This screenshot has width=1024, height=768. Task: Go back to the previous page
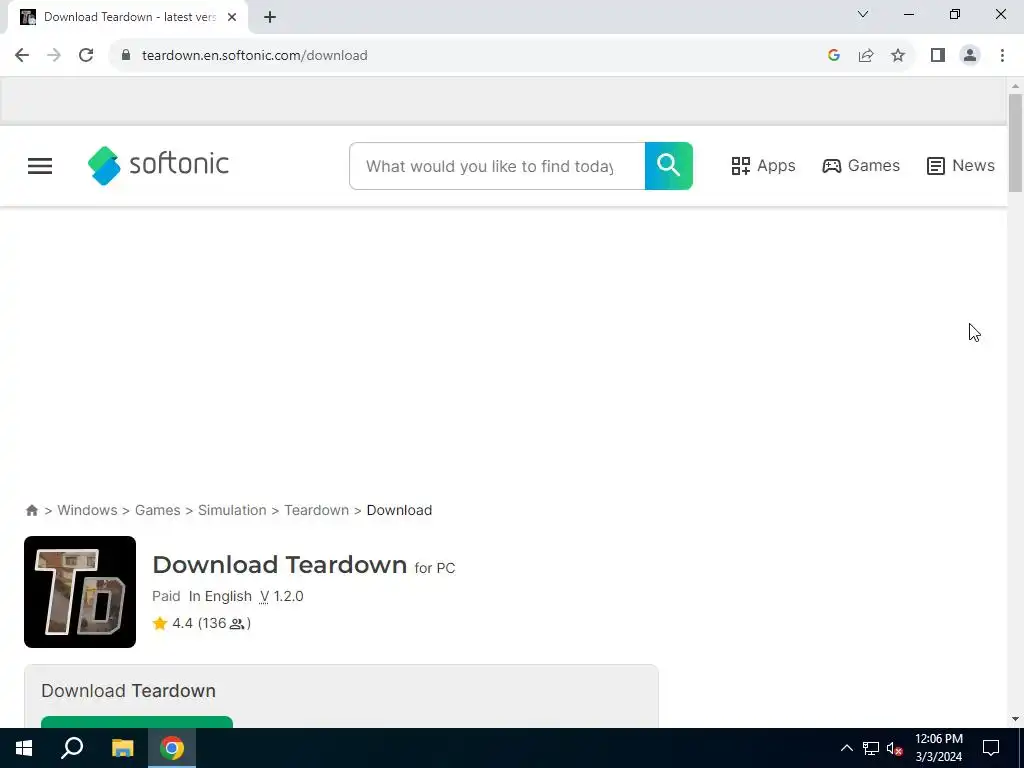click(x=22, y=56)
